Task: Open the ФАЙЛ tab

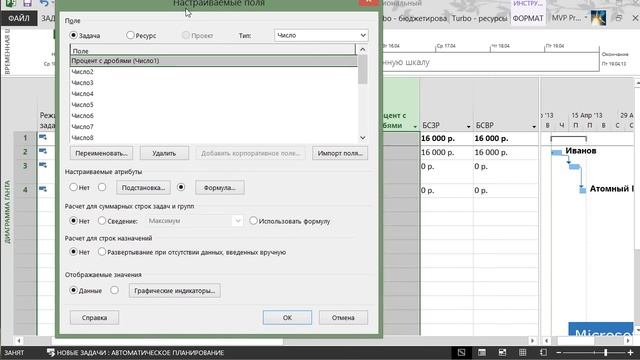Action: pos(19,18)
